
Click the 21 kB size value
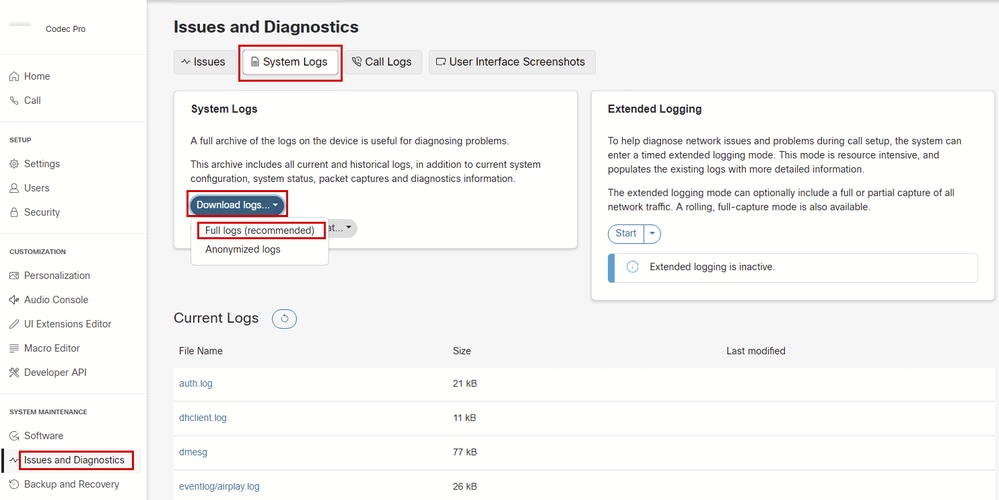click(x=464, y=384)
